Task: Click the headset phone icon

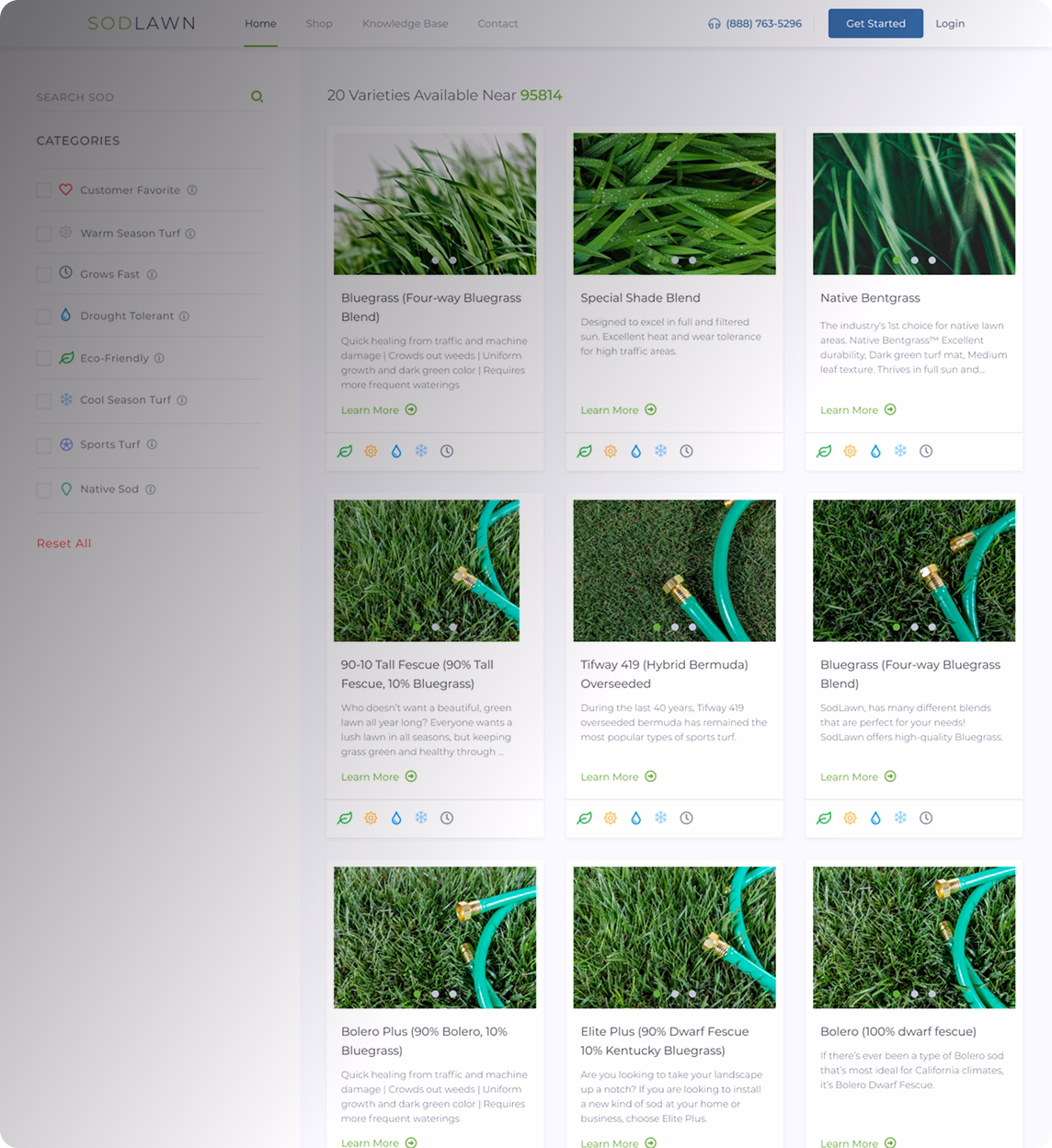Action: [714, 24]
